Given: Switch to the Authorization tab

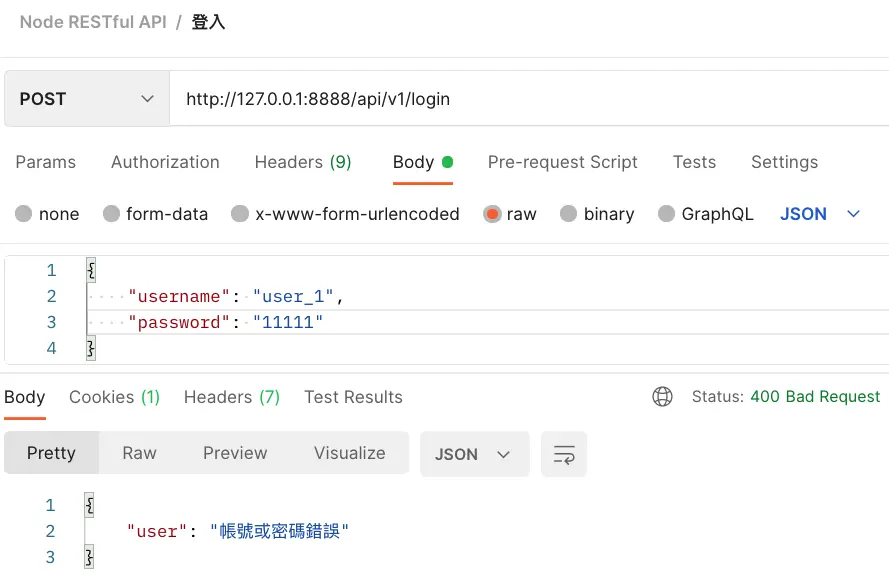Looking at the screenshot, I should click(165, 162).
